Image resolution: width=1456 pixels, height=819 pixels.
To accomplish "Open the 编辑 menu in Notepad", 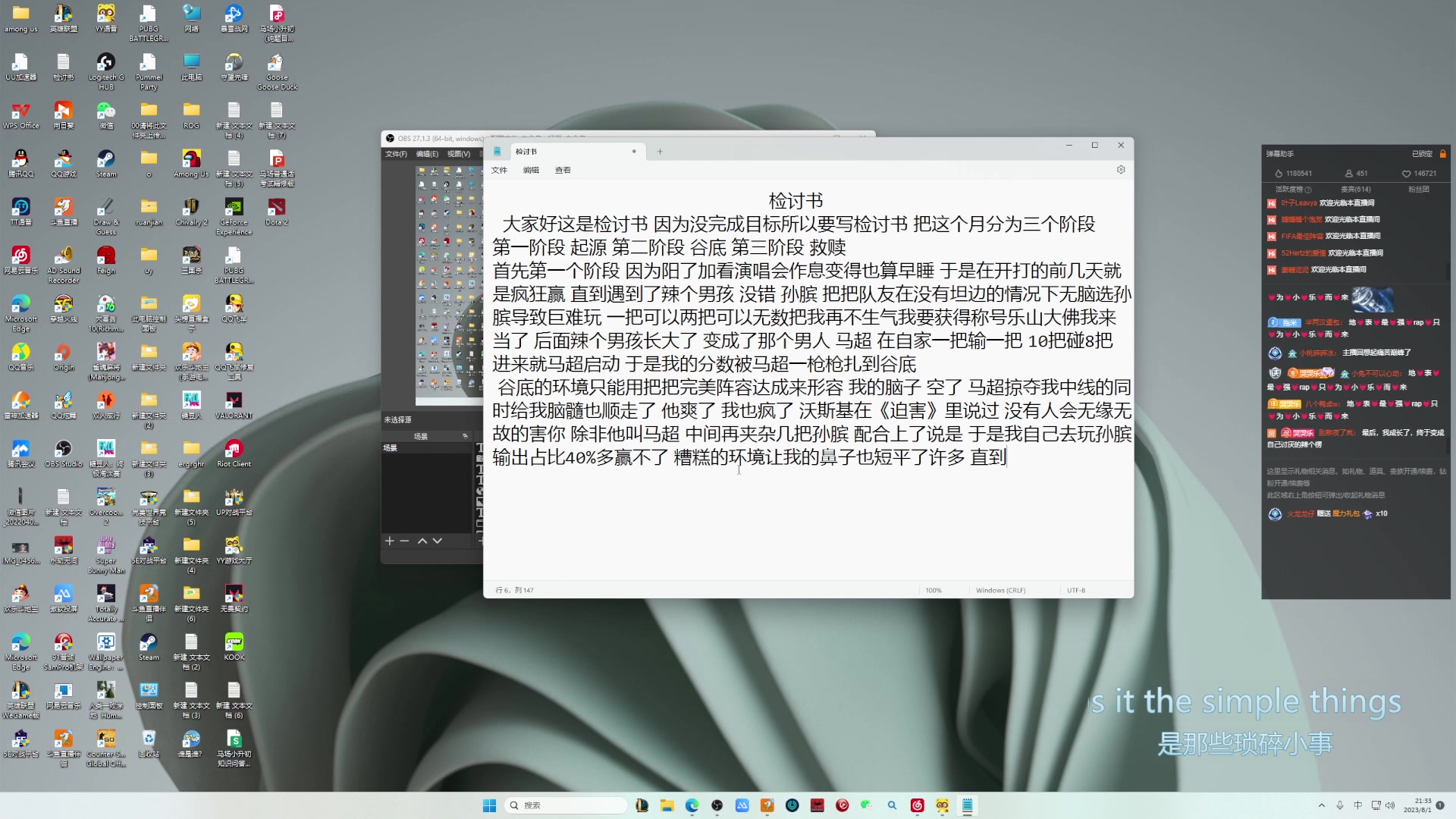I will (531, 170).
